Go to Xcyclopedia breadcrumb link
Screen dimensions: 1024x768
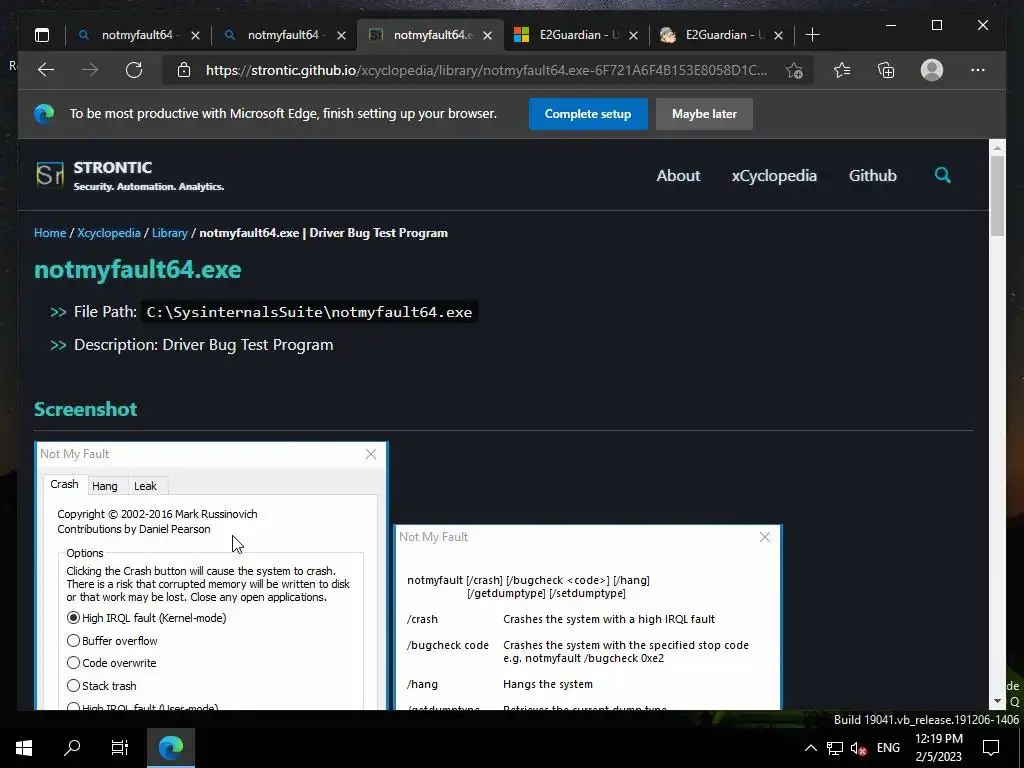pyautogui.click(x=108, y=233)
